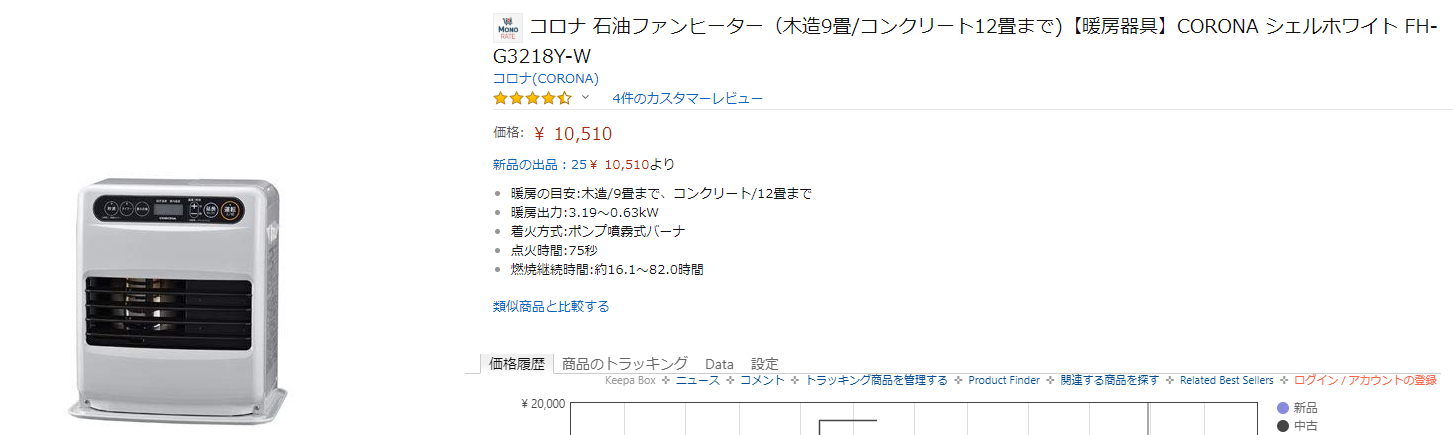Open Related Best Sellers link
The width and height of the screenshot is (1453, 435).
pyautogui.click(x=1226, y=380)
